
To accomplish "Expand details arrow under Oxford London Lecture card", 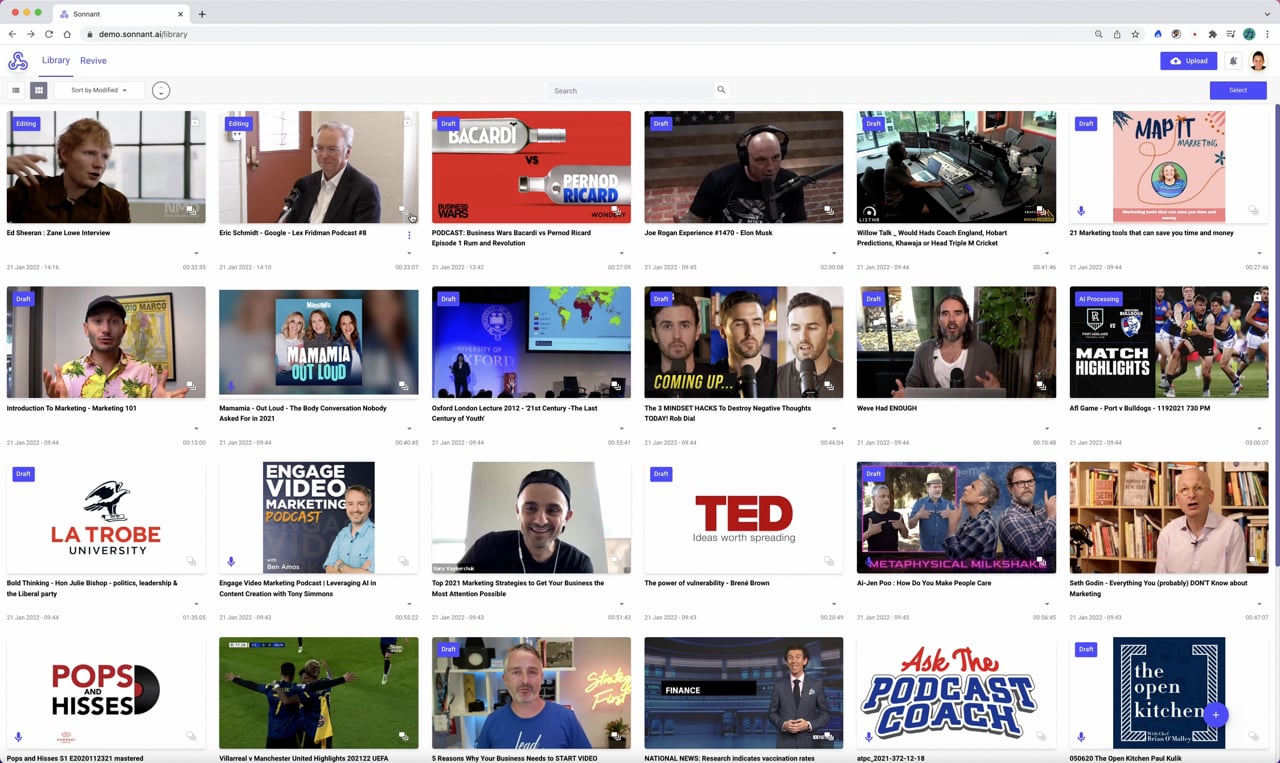I will point(621,429).
